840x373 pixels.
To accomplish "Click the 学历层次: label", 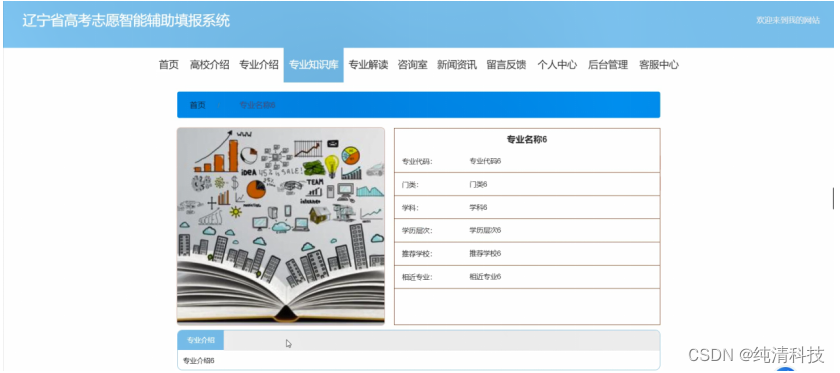I will click(417, 231).
